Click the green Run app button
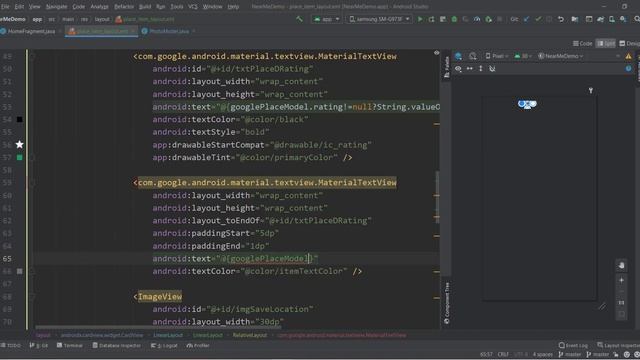Screen dimensions: 640x360 [420, 19]
